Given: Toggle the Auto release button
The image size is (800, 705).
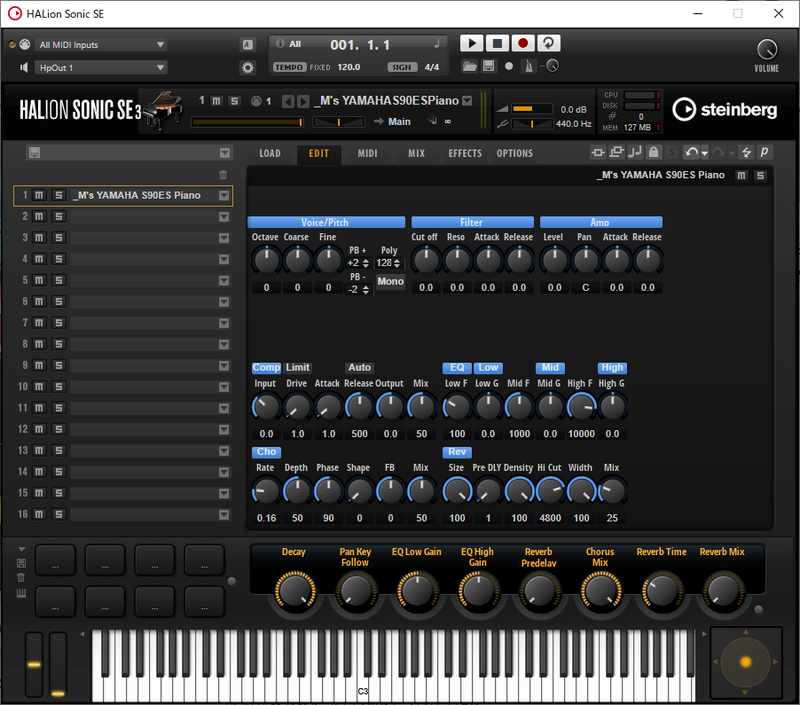Looking at the screenshot, I should pos(359,368).
